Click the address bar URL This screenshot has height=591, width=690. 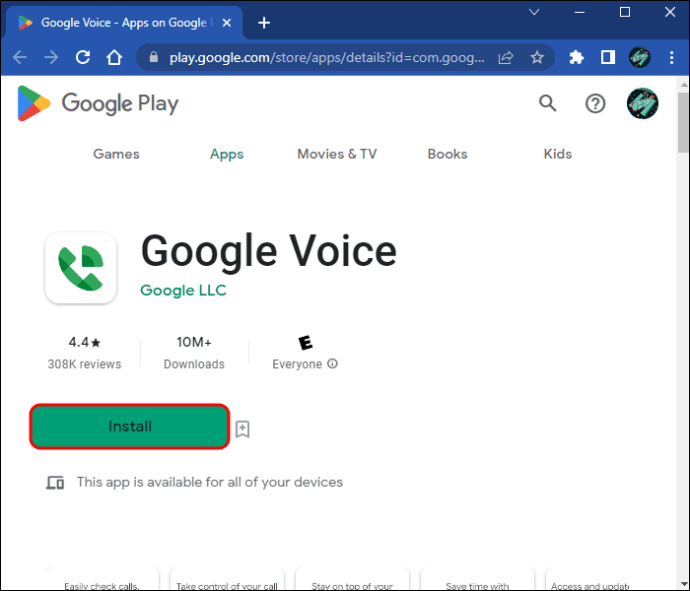click(327, 58)
